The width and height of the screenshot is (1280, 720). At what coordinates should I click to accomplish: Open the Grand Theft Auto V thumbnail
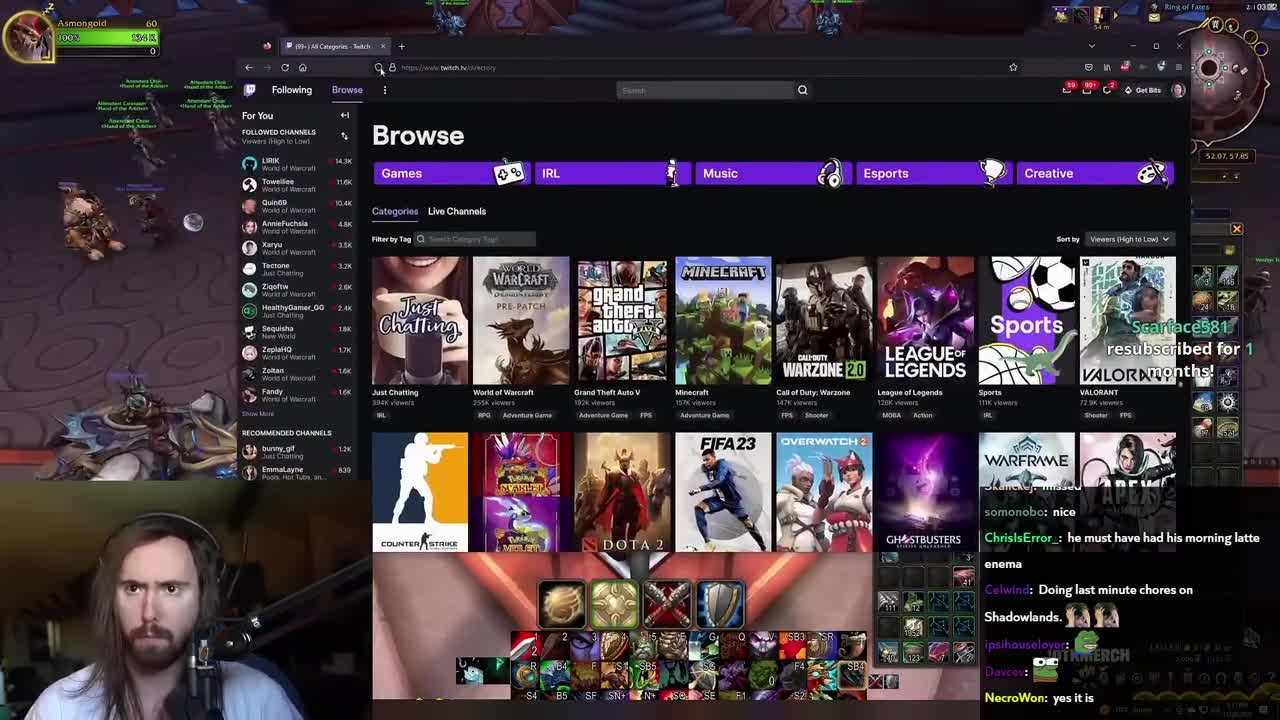point(622,321)
